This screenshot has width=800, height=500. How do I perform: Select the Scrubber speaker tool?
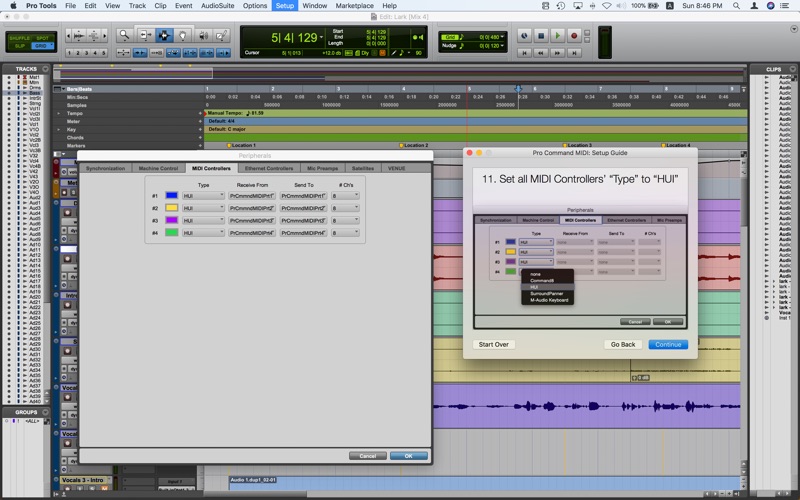[203, 35]
